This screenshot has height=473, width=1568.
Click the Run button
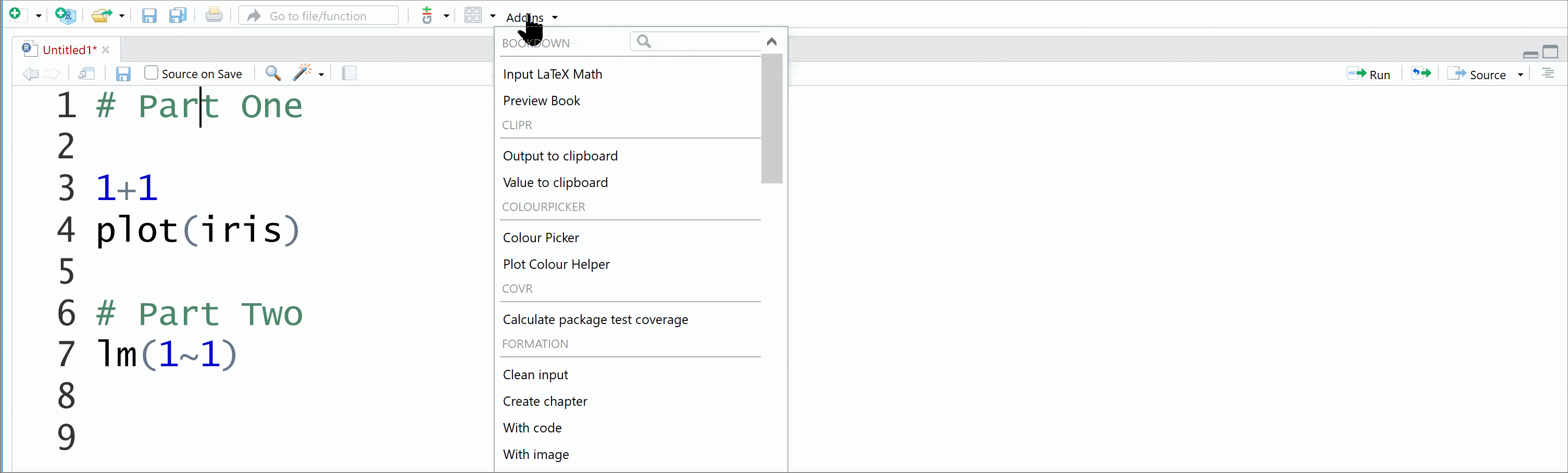[x=1369, y=74]
